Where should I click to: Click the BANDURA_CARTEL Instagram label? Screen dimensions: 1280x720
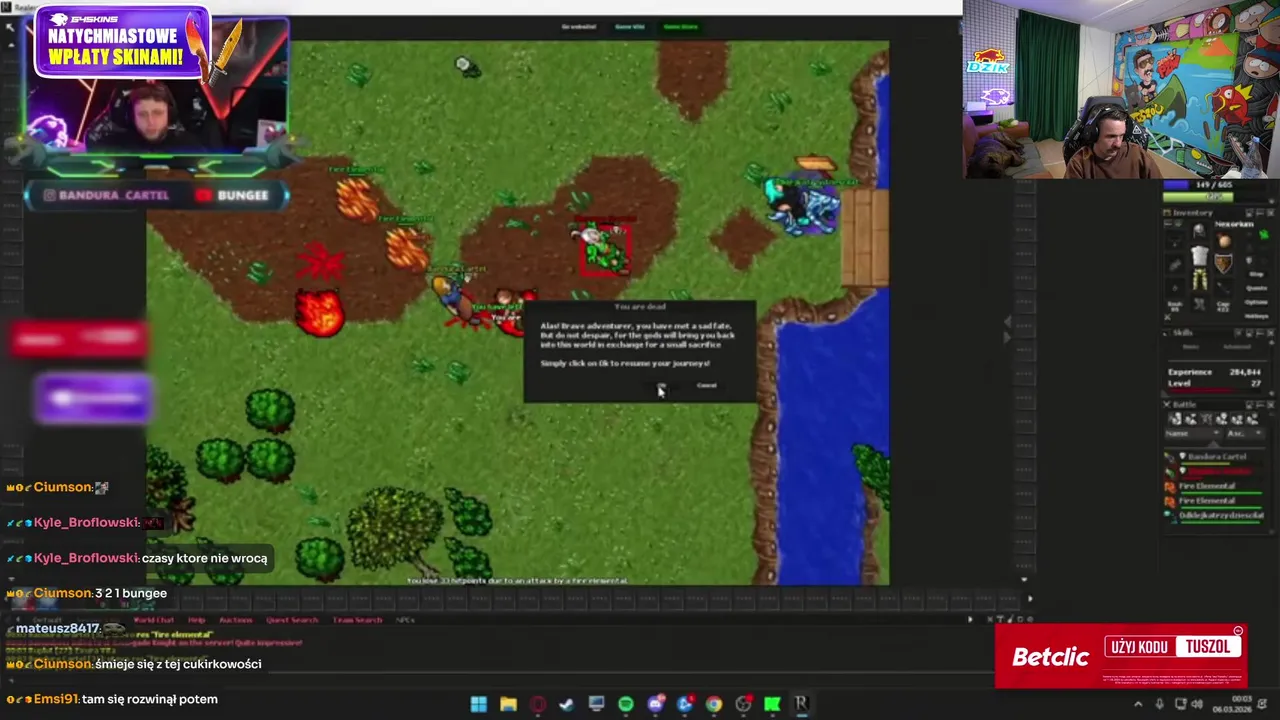[x=106, y=195]
